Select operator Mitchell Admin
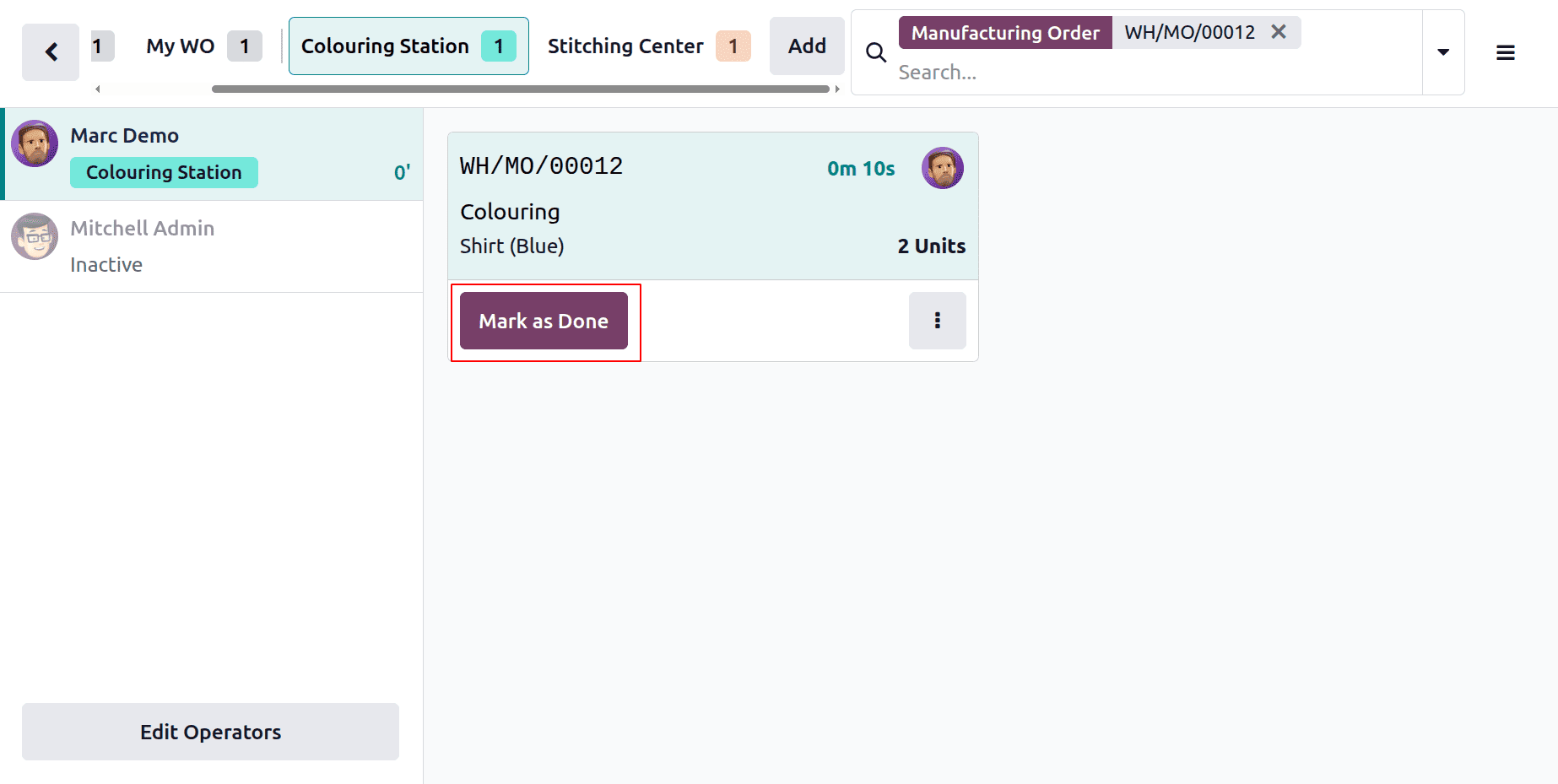Screen dimensions: 1558x784 213,246
